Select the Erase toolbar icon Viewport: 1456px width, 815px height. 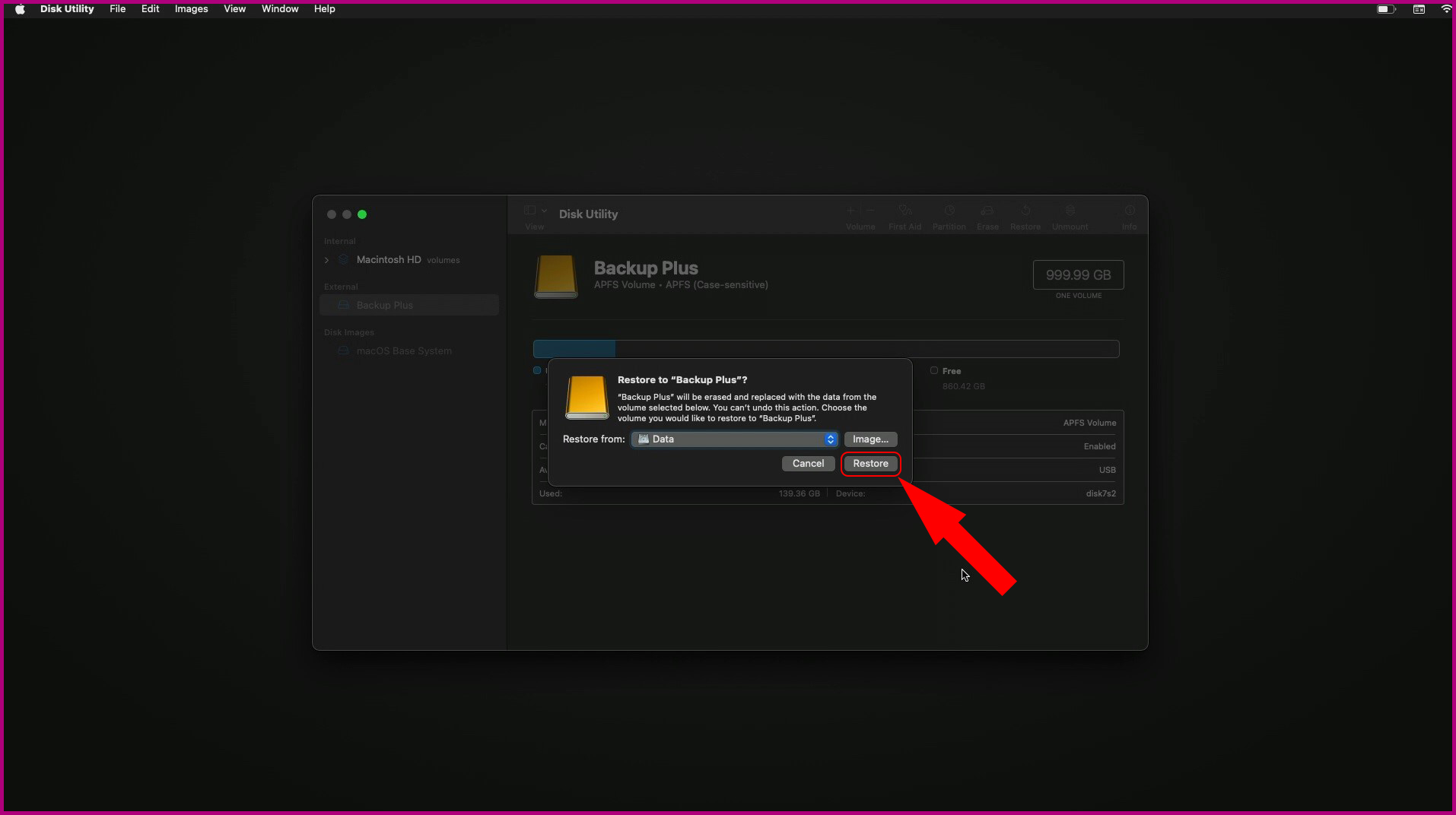987,216
